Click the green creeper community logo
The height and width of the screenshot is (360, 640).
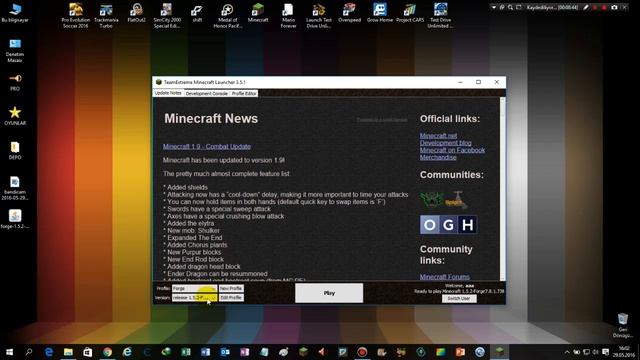click(431, 200)
